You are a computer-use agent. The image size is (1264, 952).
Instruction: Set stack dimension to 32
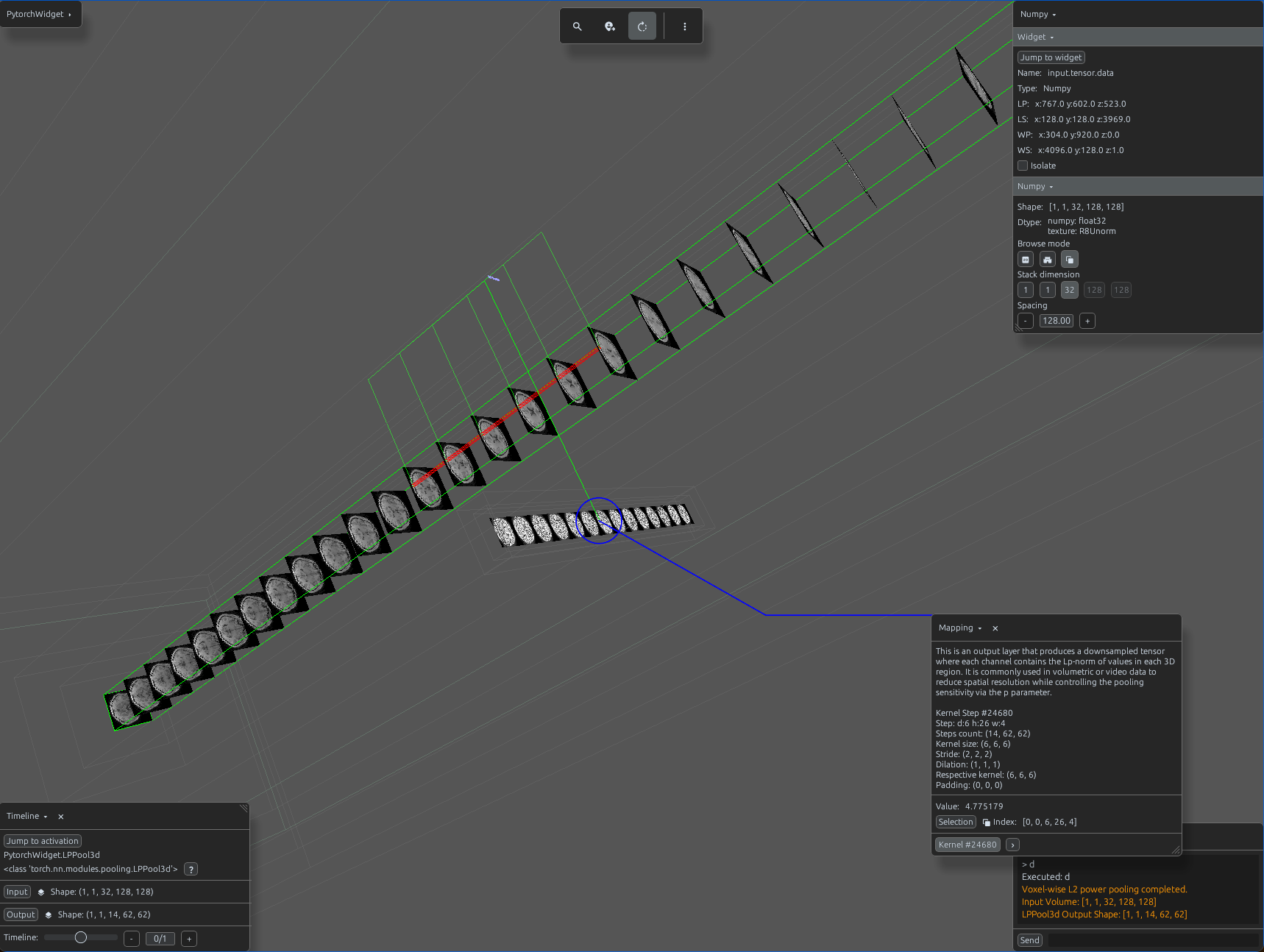1070,290
